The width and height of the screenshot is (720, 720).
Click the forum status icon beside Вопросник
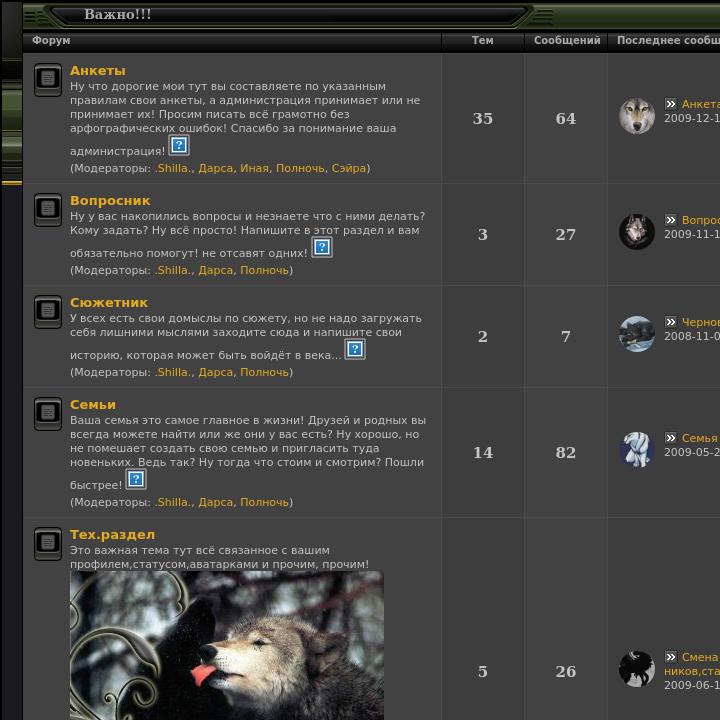coord(48,210)
